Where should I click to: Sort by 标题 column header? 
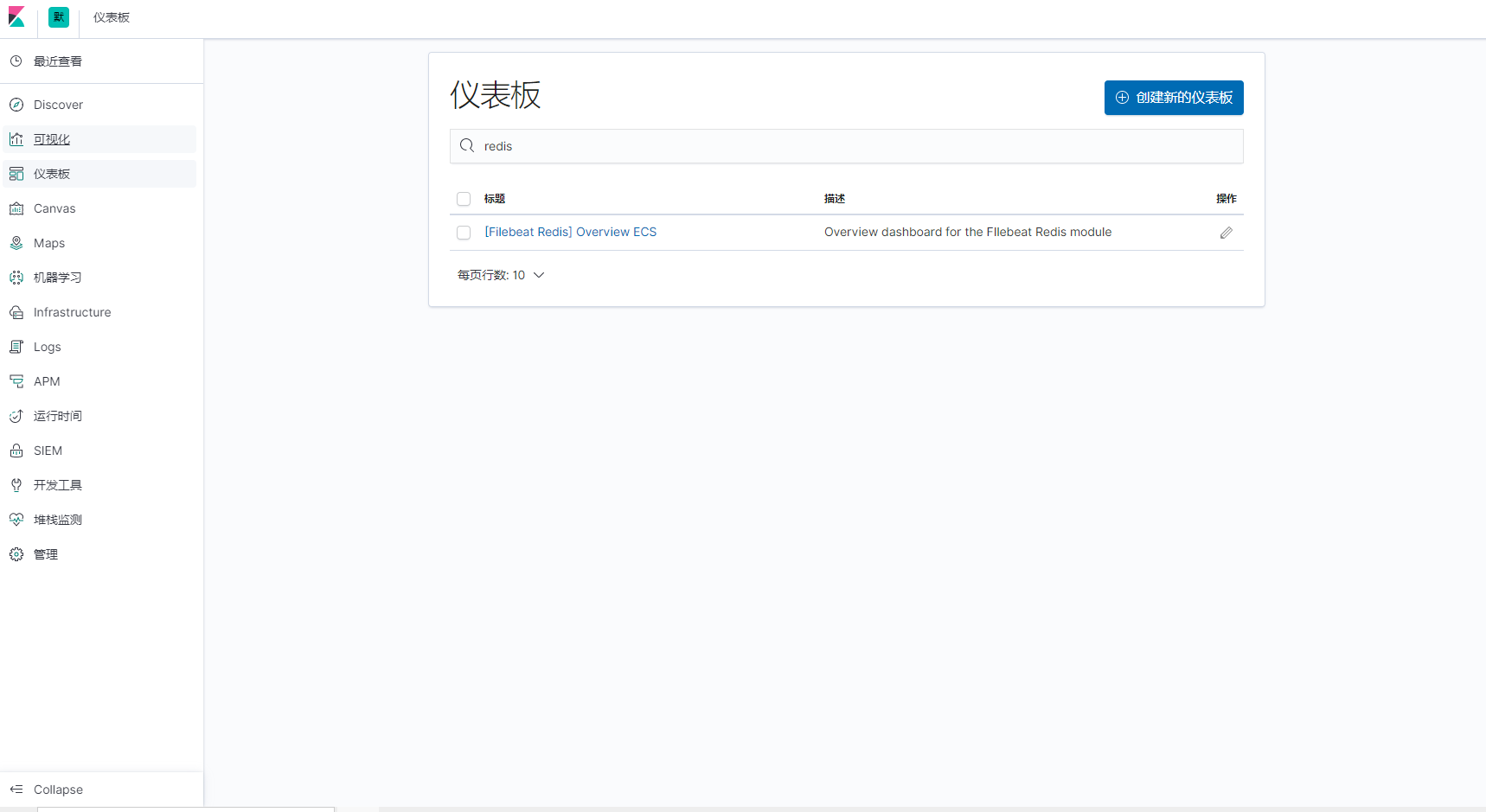pos(495,199)
